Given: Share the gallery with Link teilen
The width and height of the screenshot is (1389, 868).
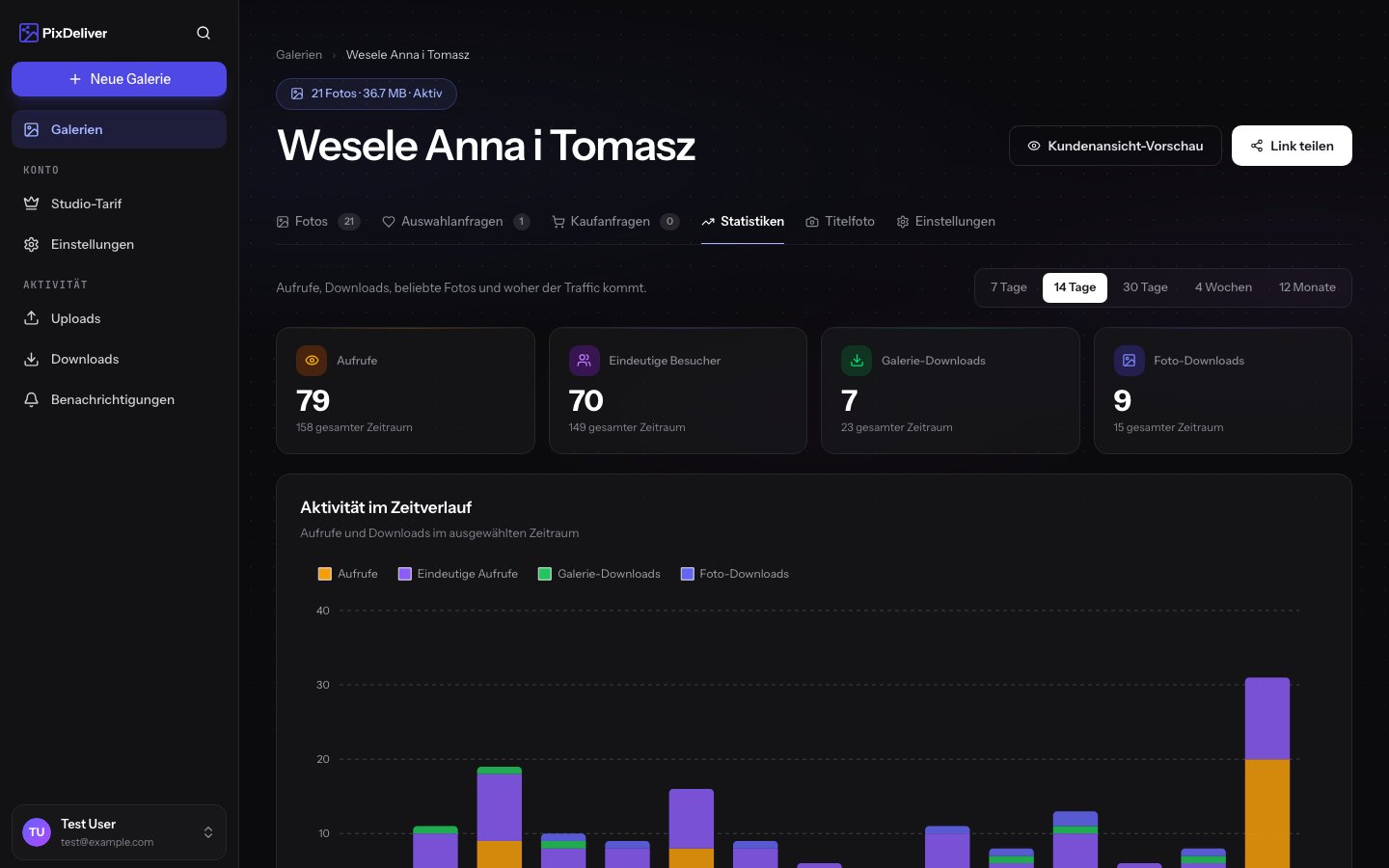Looking at the screenshot, I should 1292,146.
